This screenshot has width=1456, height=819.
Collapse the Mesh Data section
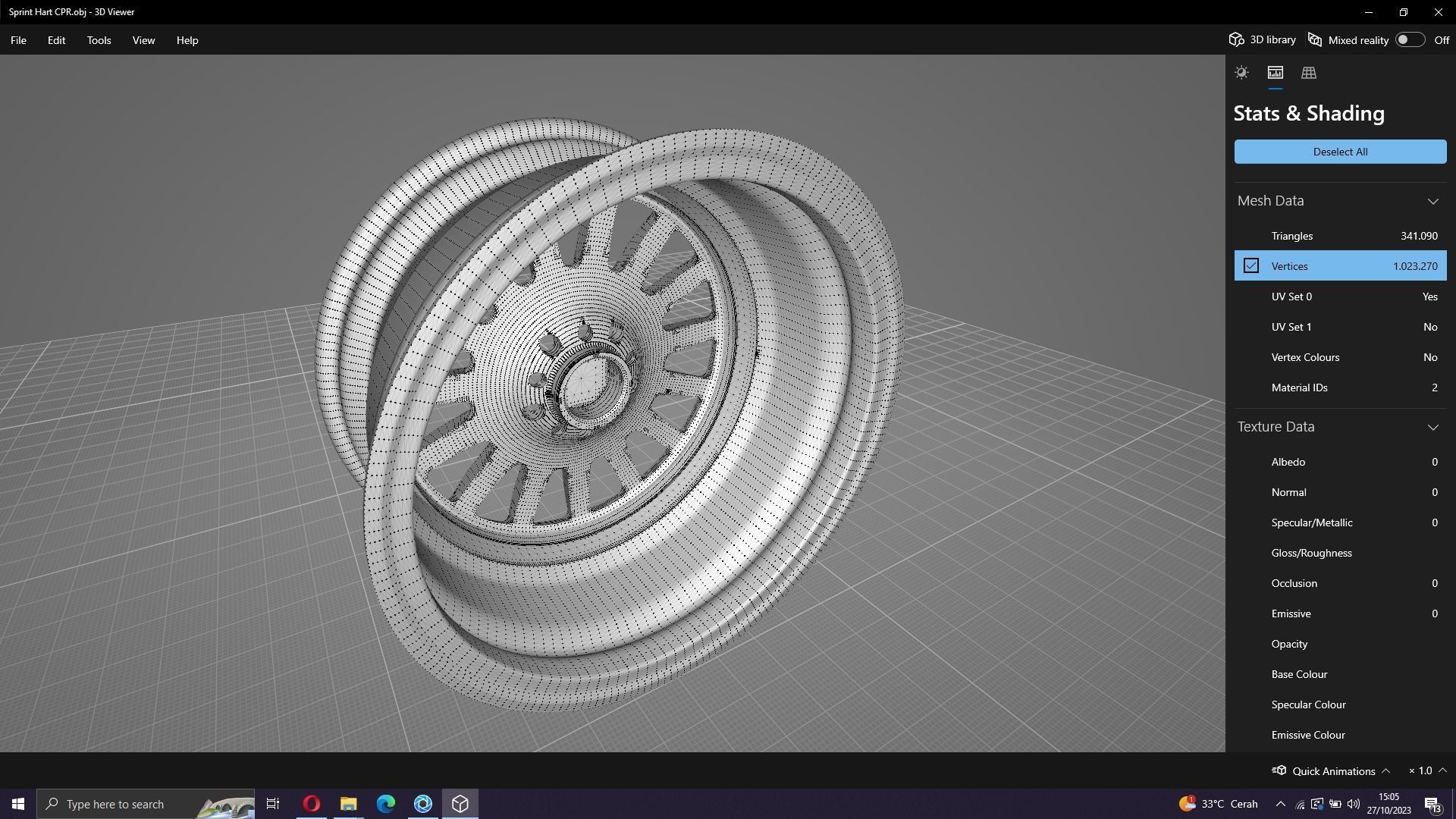tap(1432, 201)
